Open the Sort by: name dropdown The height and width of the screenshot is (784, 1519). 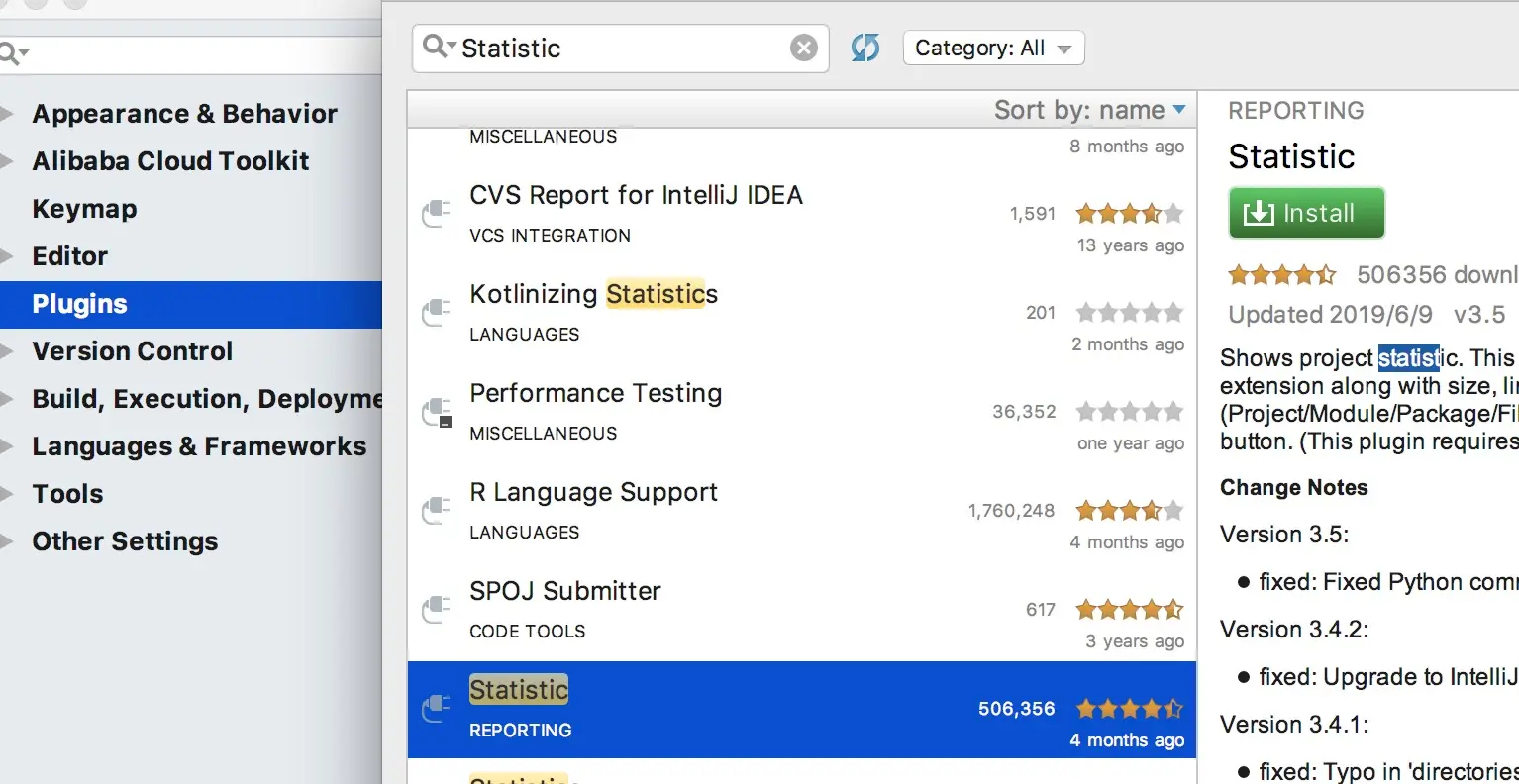[1089, 110]
